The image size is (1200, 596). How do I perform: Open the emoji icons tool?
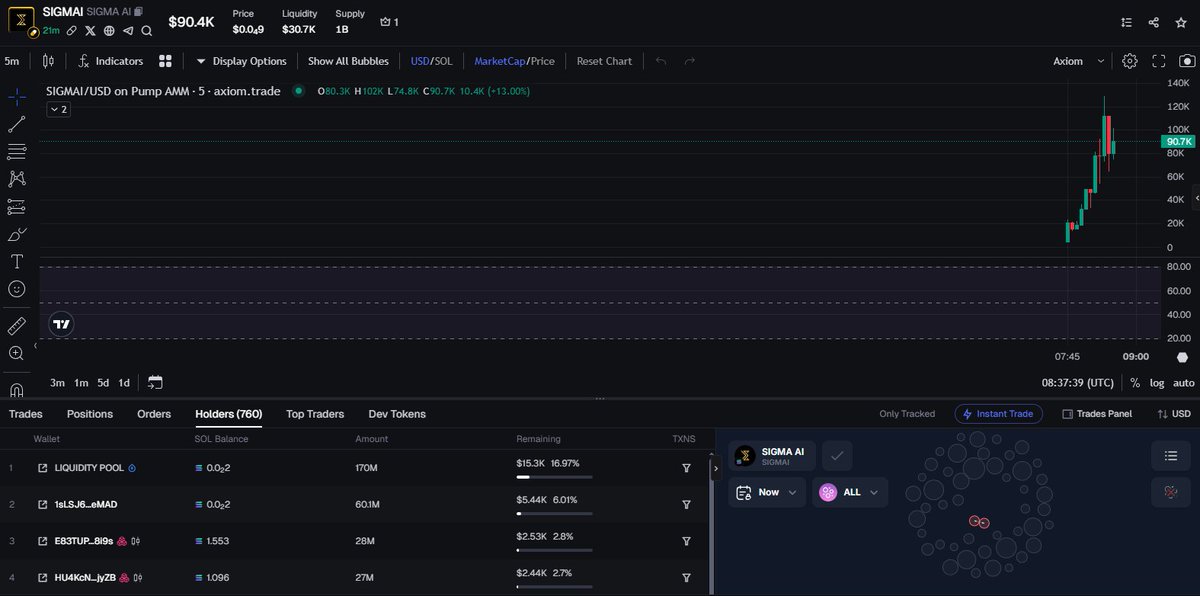[x=17, y=289]
